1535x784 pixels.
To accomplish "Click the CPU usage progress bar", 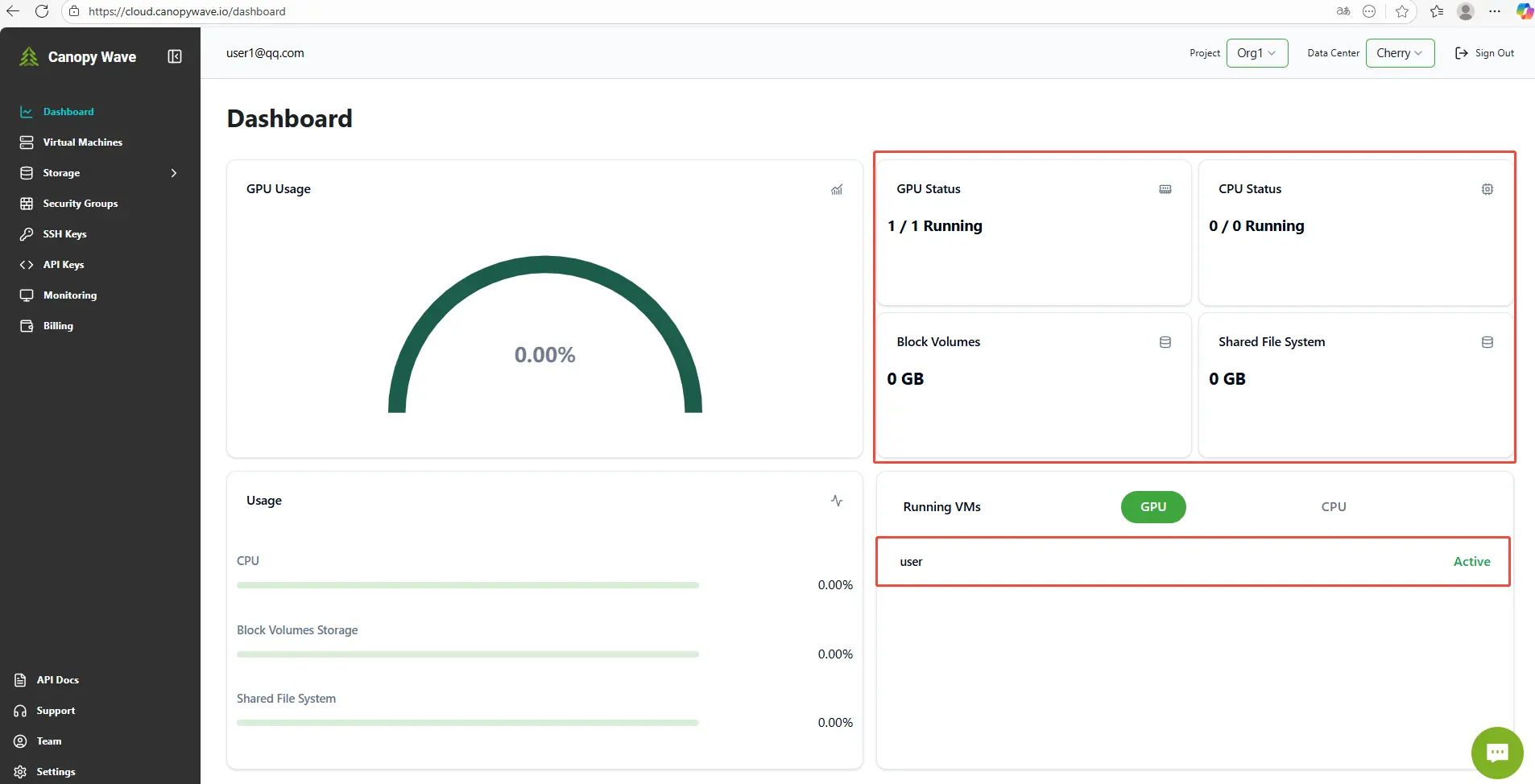I will tap(467, 585).
